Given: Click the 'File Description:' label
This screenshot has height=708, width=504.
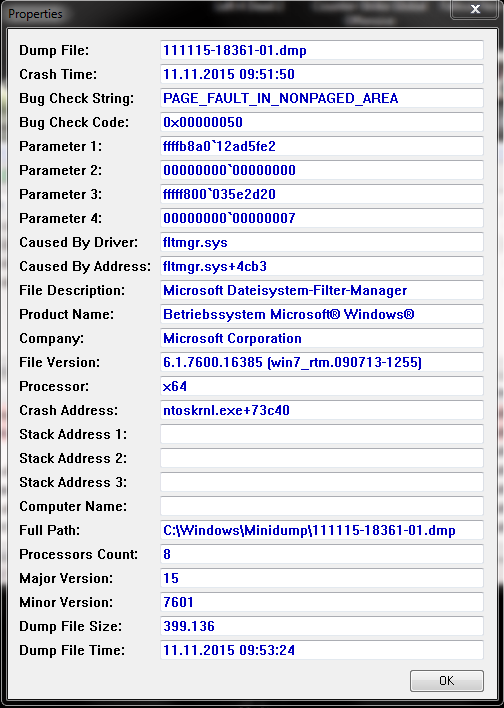Looking at the screenshot, I should click(72, 291).
